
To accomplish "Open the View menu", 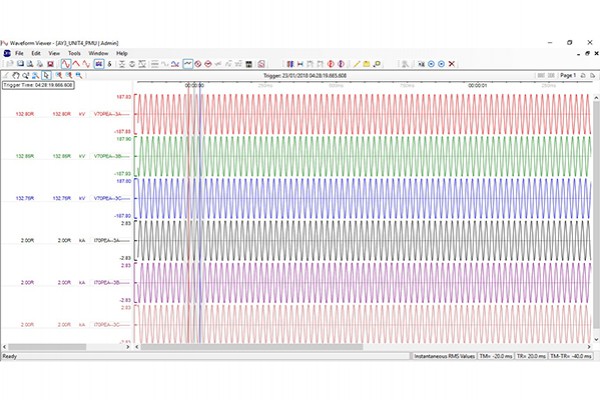I will point(54,53).
